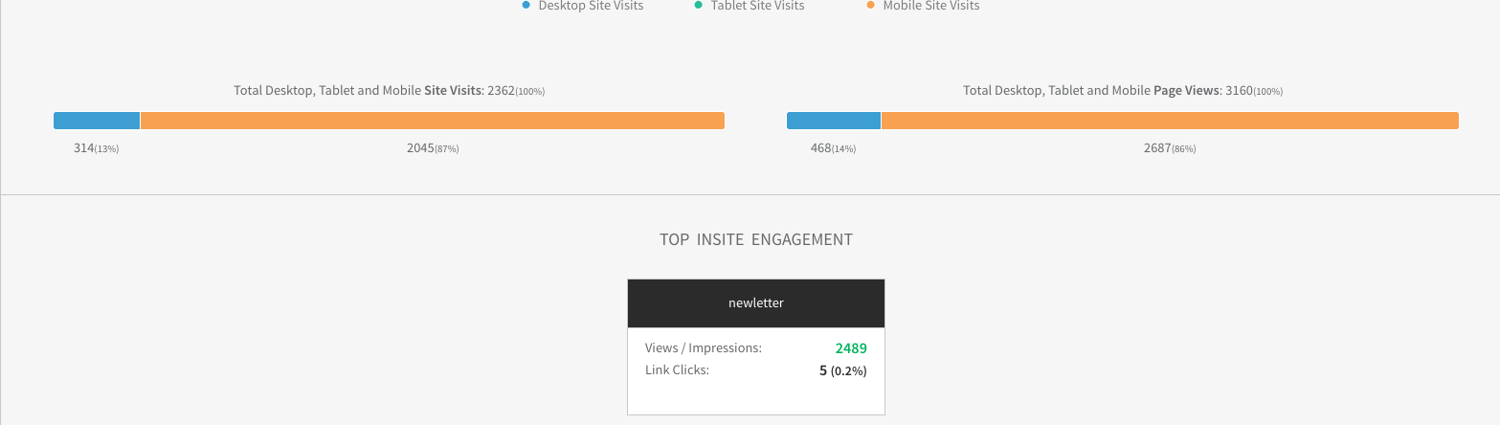
Task: Select blue desktop segment of Site Visits bar
Action: click(97, 121)
